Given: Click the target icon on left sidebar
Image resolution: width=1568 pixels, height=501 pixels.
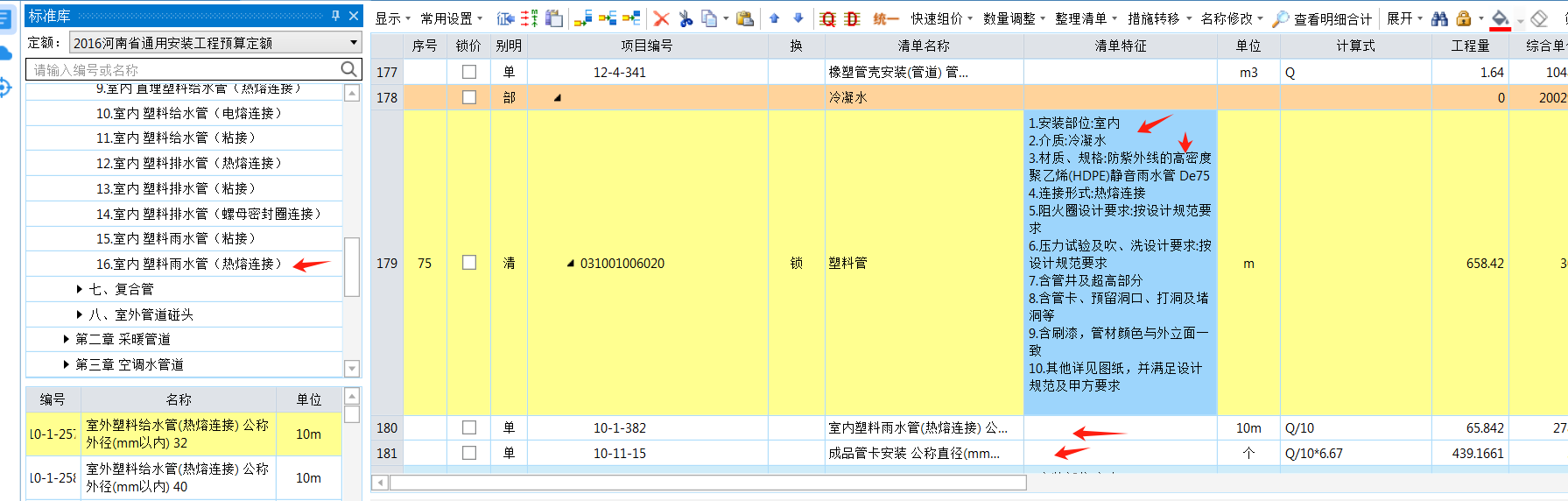Looking at the screenshot, I should coord(4,88).
